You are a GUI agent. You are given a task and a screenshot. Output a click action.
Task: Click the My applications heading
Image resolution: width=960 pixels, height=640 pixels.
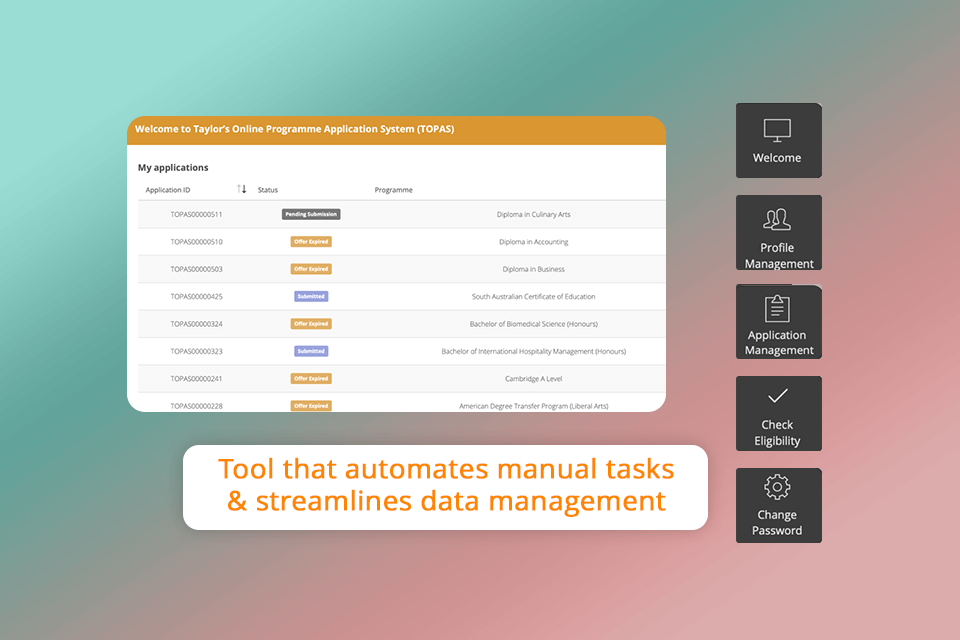click(173, 168)
